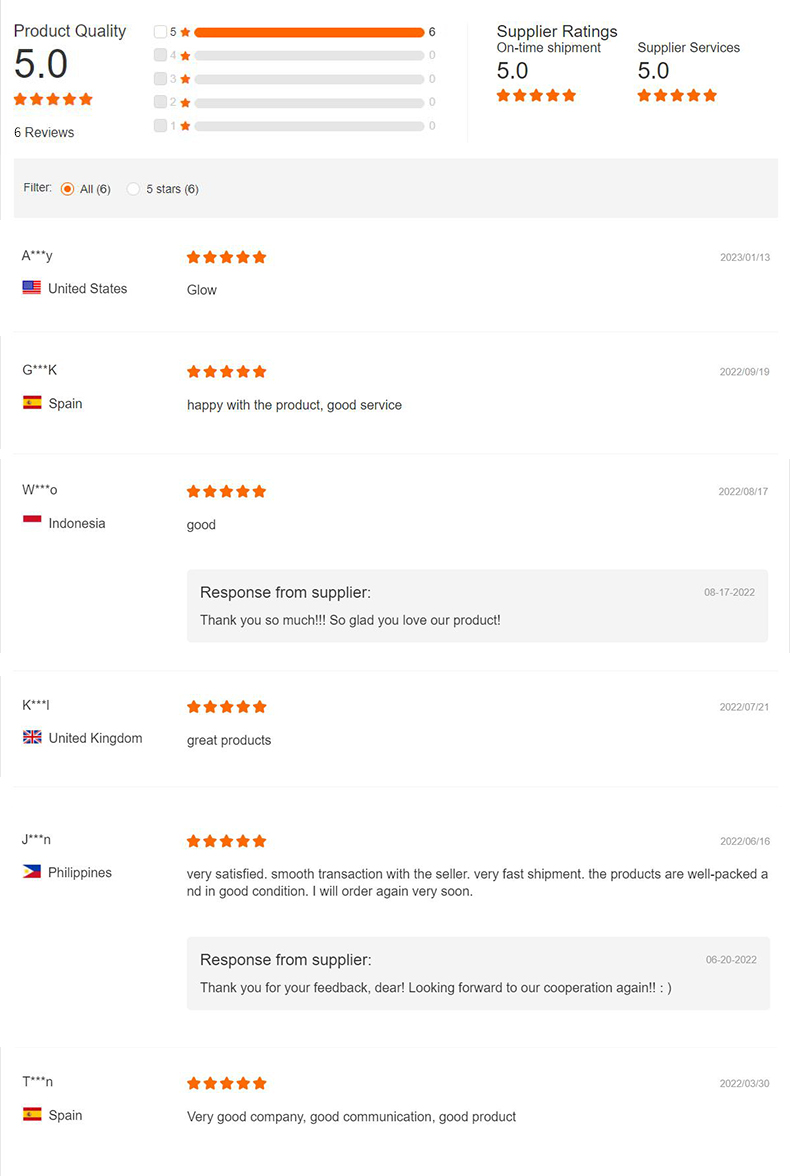Click Supplier Services rating stars
The width and height of the screenshot is (790, 1176).
point(677,96)
